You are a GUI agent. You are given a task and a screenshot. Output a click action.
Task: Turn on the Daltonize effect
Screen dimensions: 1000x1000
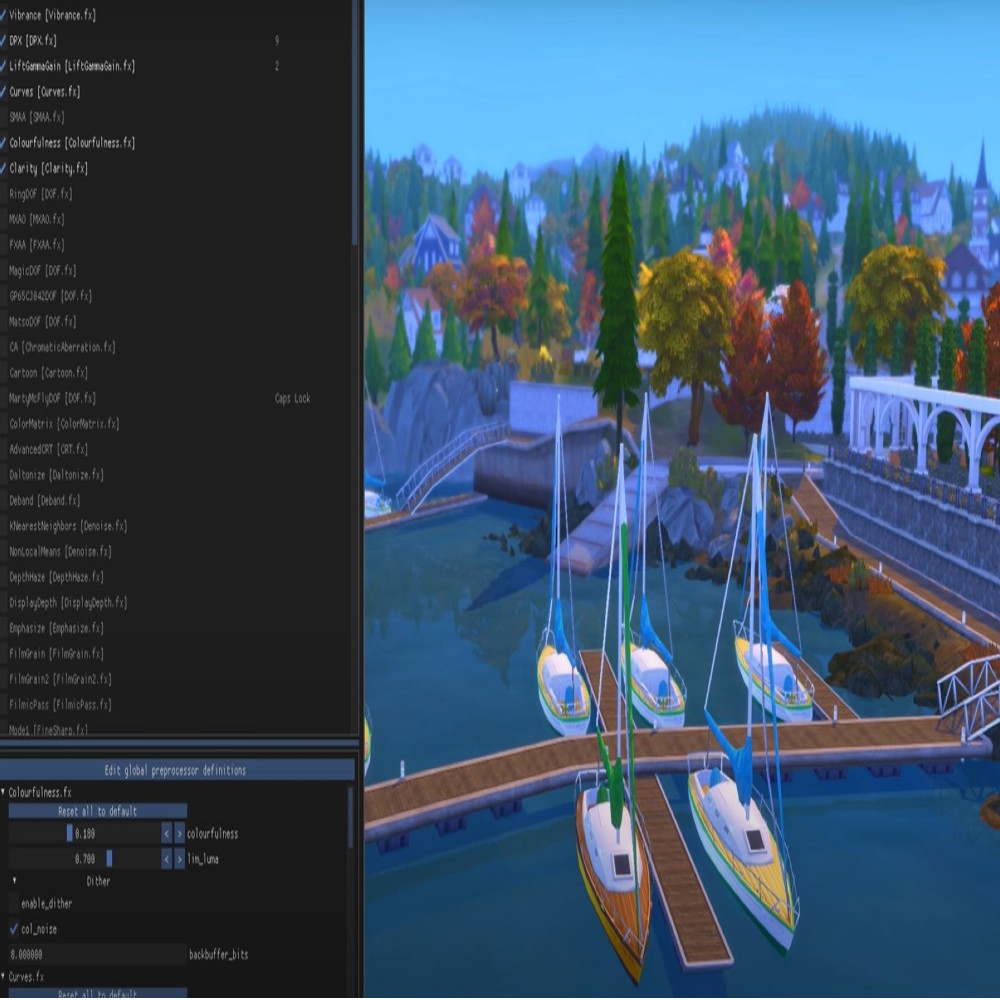pos(3,474)
